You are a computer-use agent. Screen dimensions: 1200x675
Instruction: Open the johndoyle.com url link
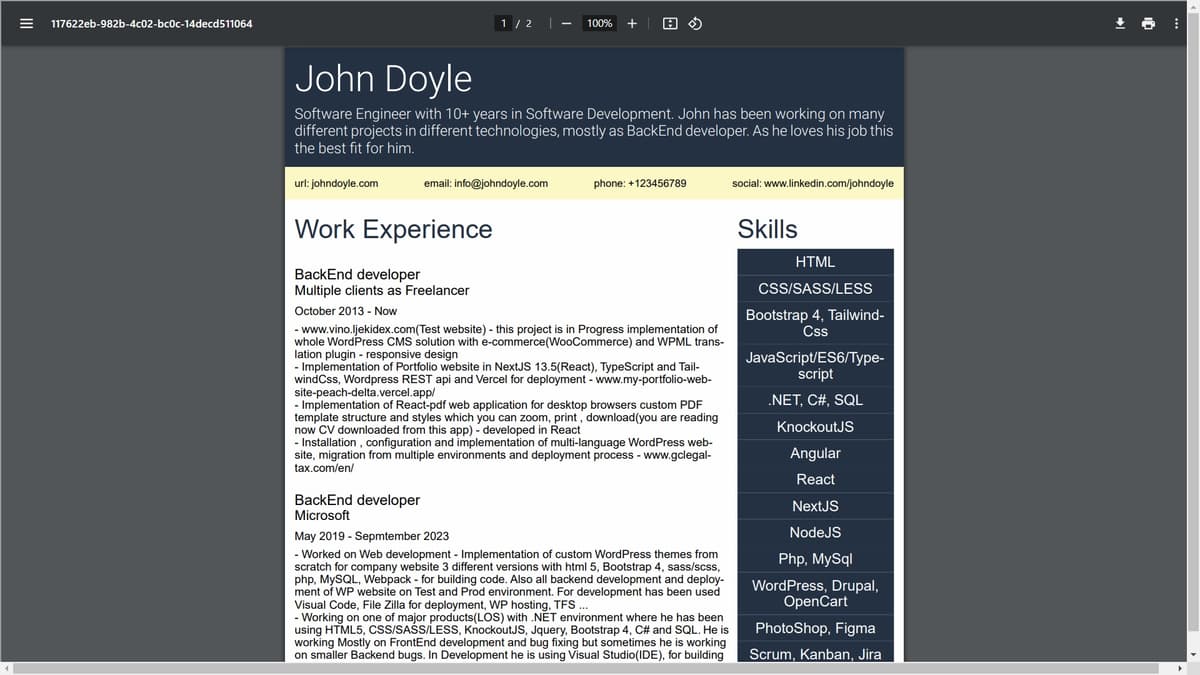tap(345, 184)
